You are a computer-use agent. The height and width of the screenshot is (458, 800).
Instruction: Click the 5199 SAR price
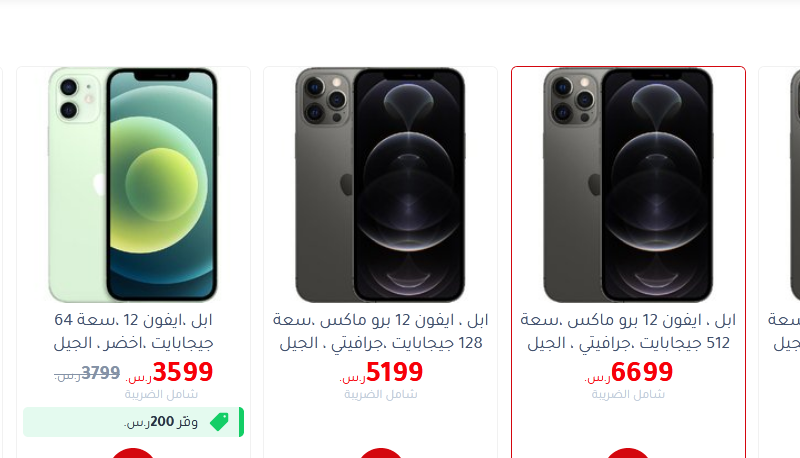coord(381,372)
